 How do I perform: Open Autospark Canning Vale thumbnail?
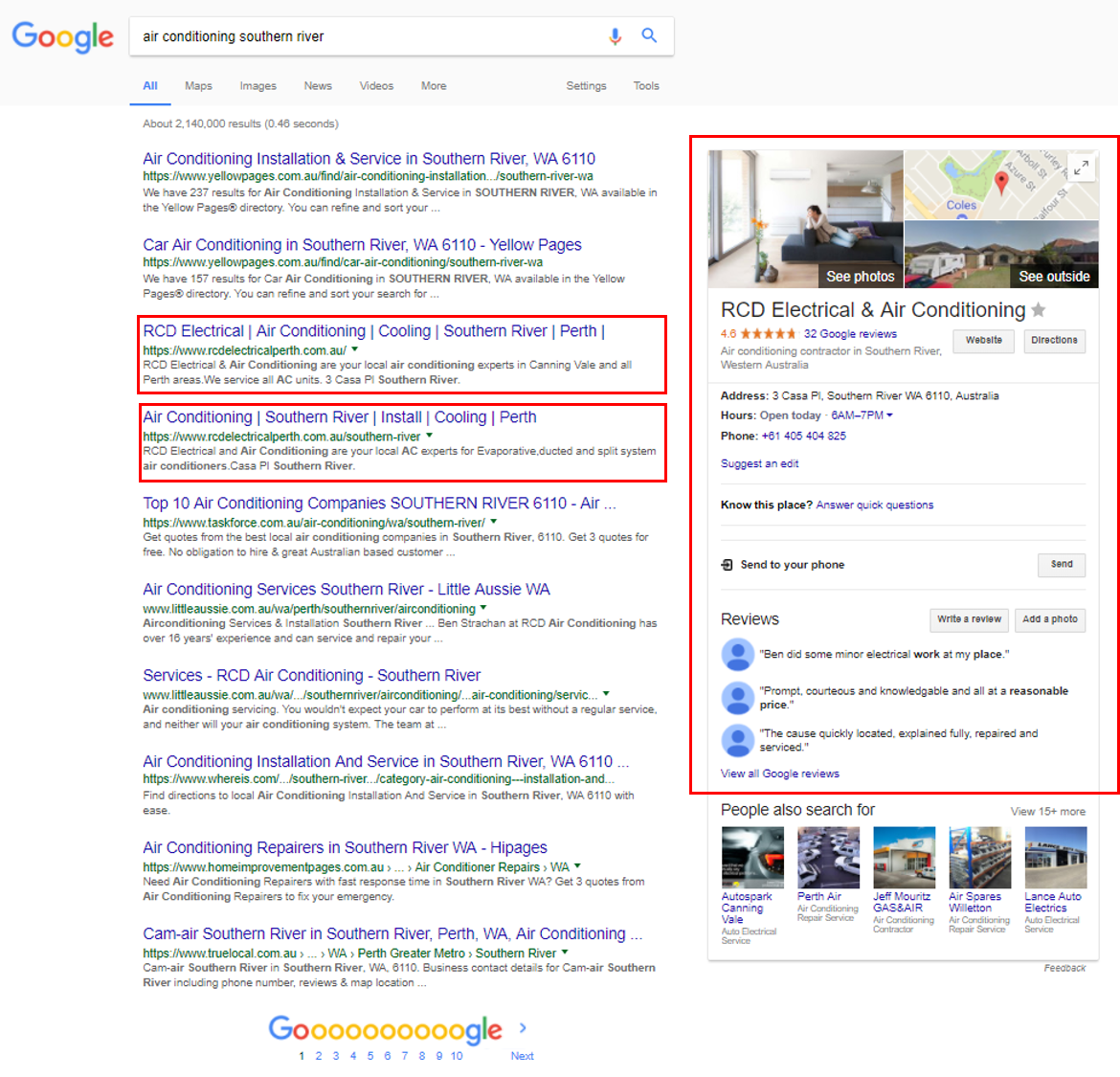752,858
